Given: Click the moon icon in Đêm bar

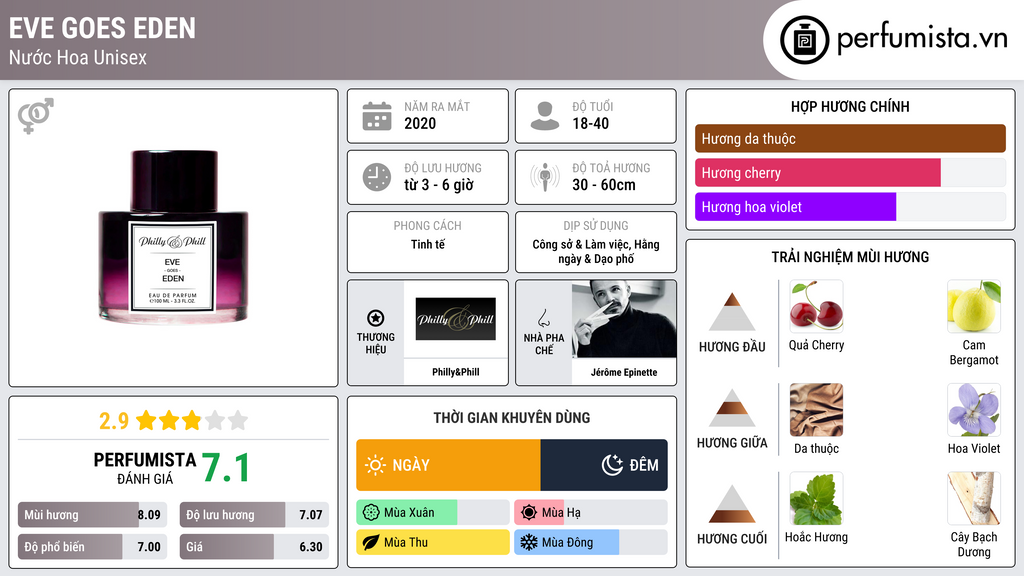Looking at the screenshot, I should [x=613, y=465].
